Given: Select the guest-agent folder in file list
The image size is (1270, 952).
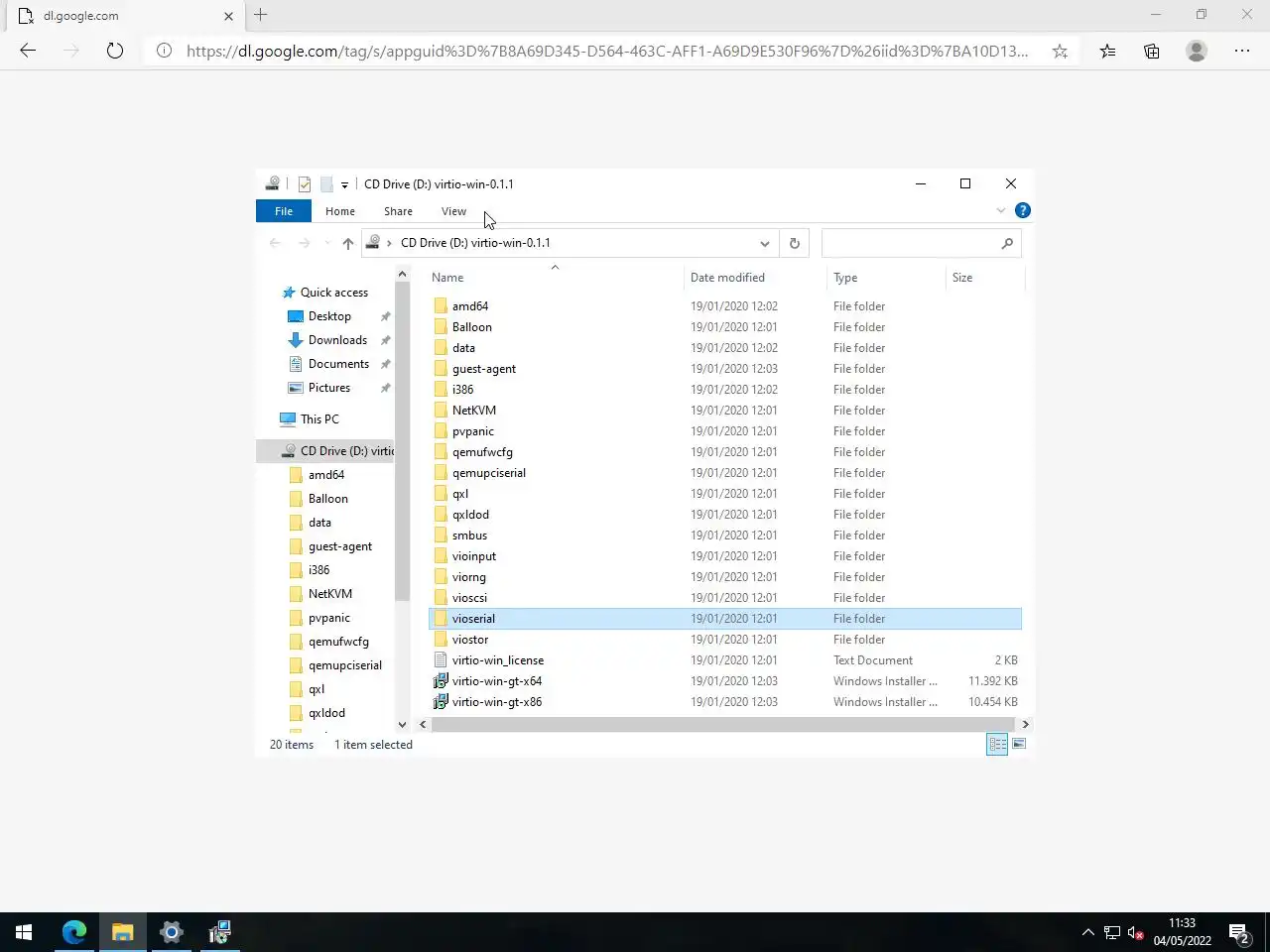Looking at the screenshot, I should click(x=483, y=369).
